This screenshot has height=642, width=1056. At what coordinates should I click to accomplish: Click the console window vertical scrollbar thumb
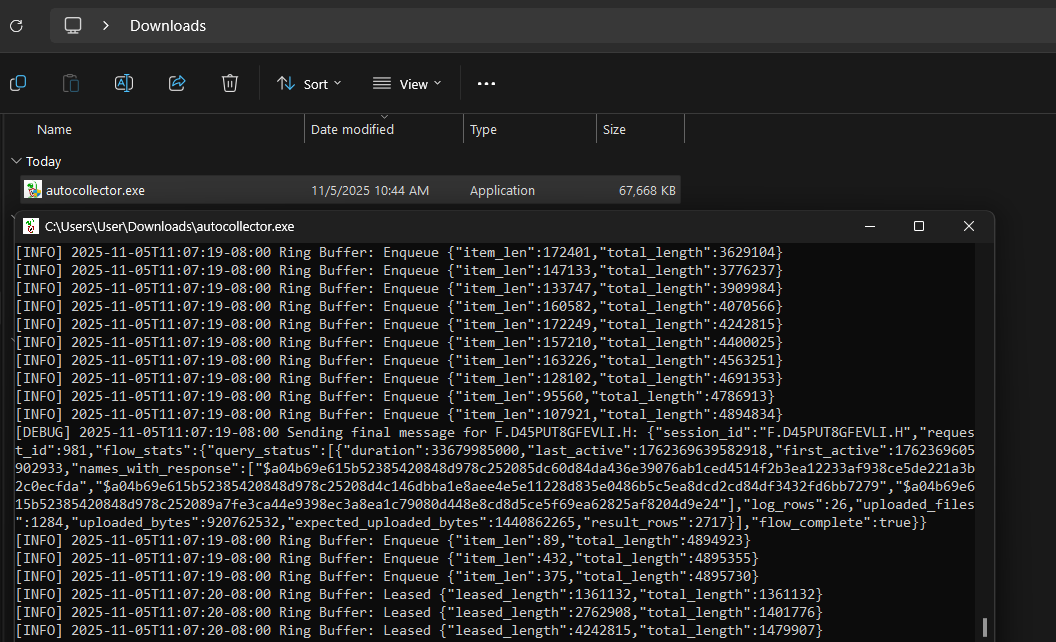click(x=985, y=627)
